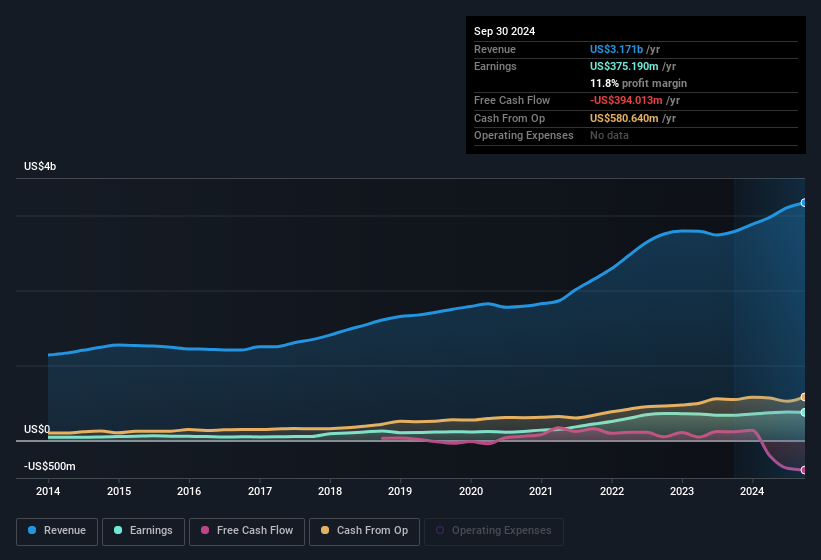821x560 pixels.
Task: Click the No data operating expenses value
Action: tap(609, 136)
